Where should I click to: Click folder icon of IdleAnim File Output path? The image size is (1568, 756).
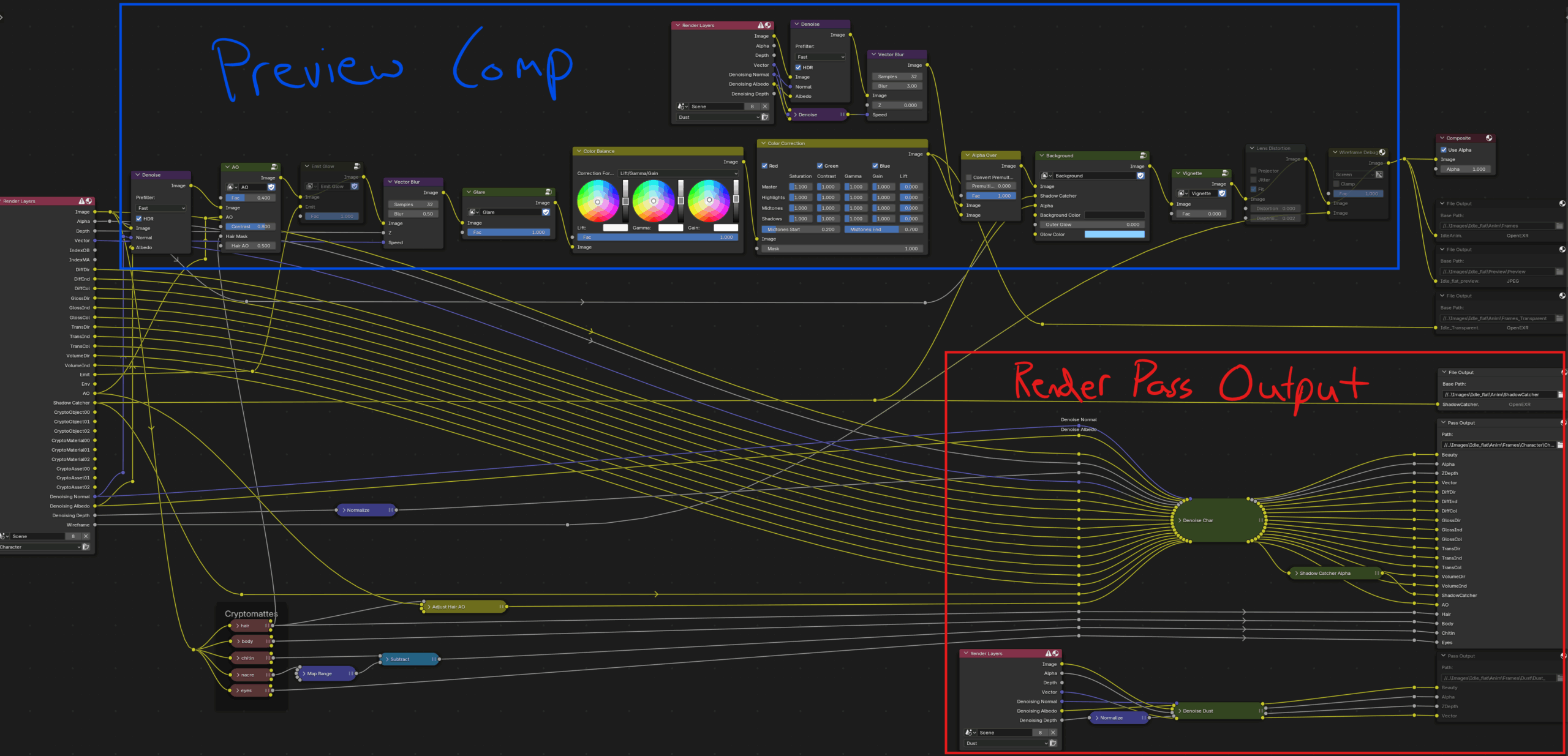coord(1559,226)
